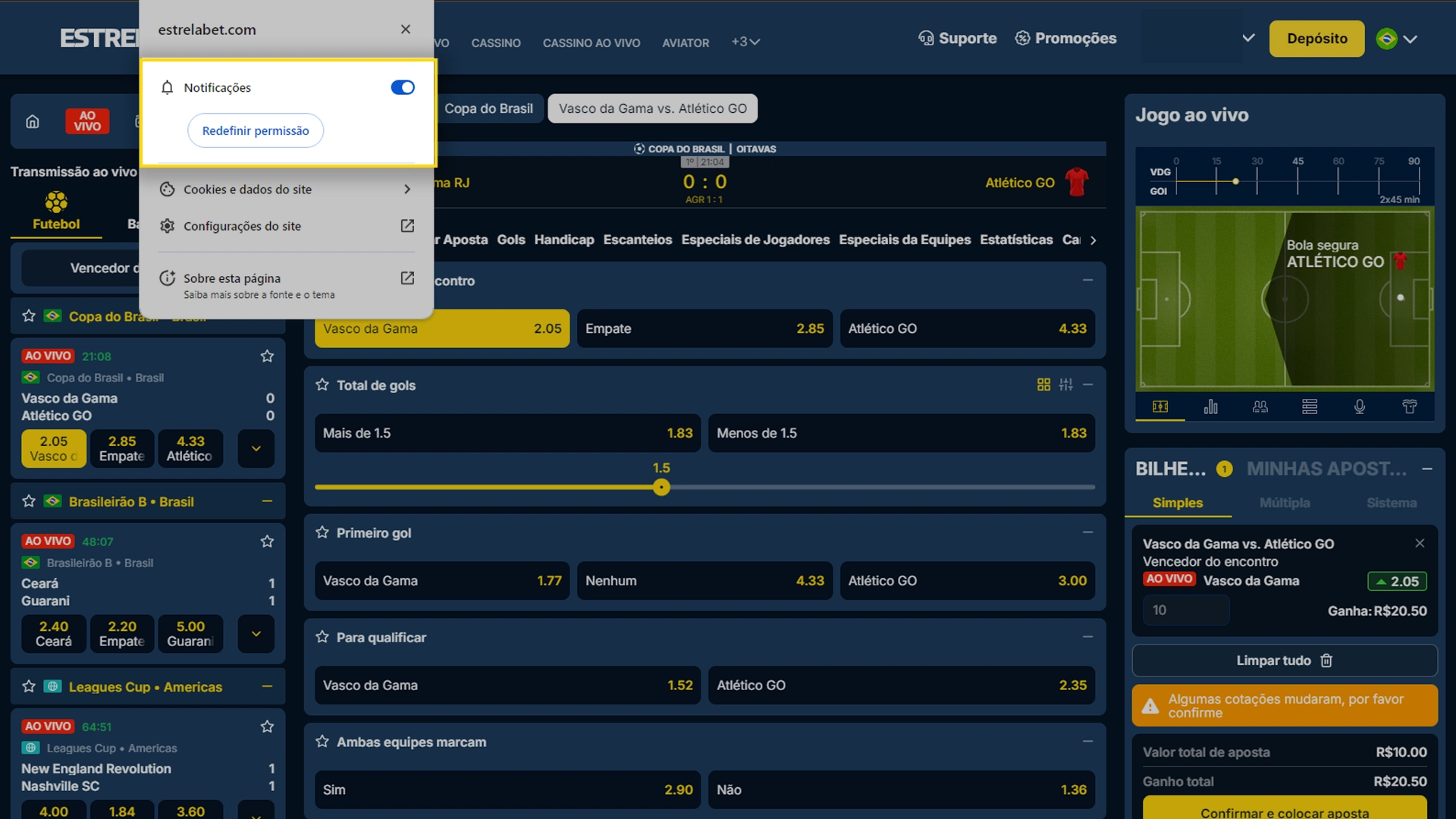The height and width of the screenshot is (819, 1456).
Task: Click the Depósito button
Action: point(1317,39)
